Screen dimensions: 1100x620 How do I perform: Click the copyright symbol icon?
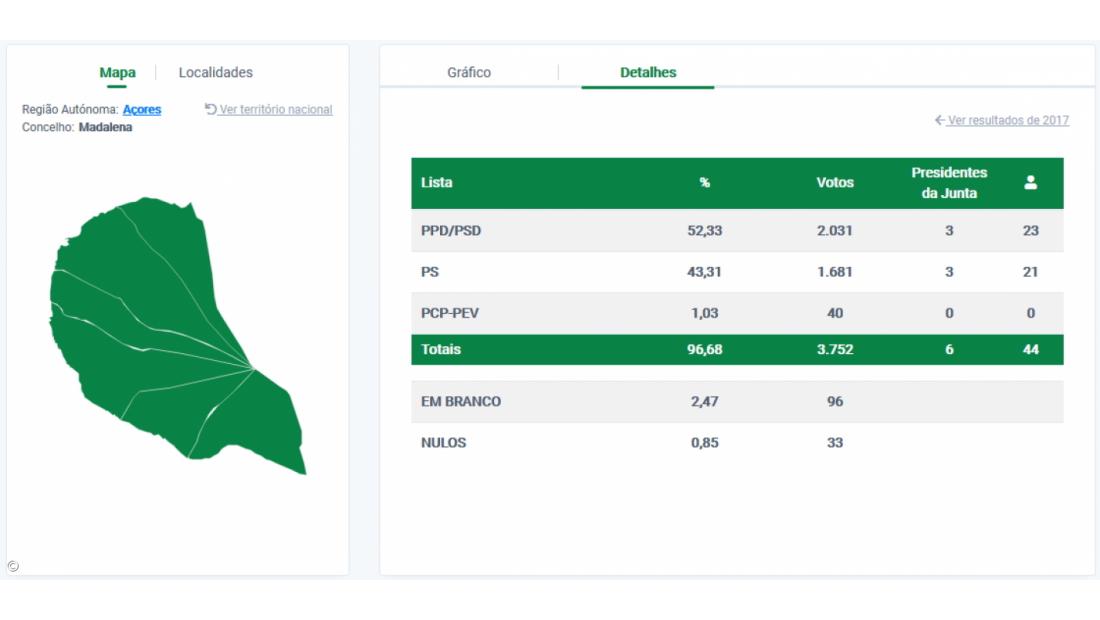(x=13, y=566)
